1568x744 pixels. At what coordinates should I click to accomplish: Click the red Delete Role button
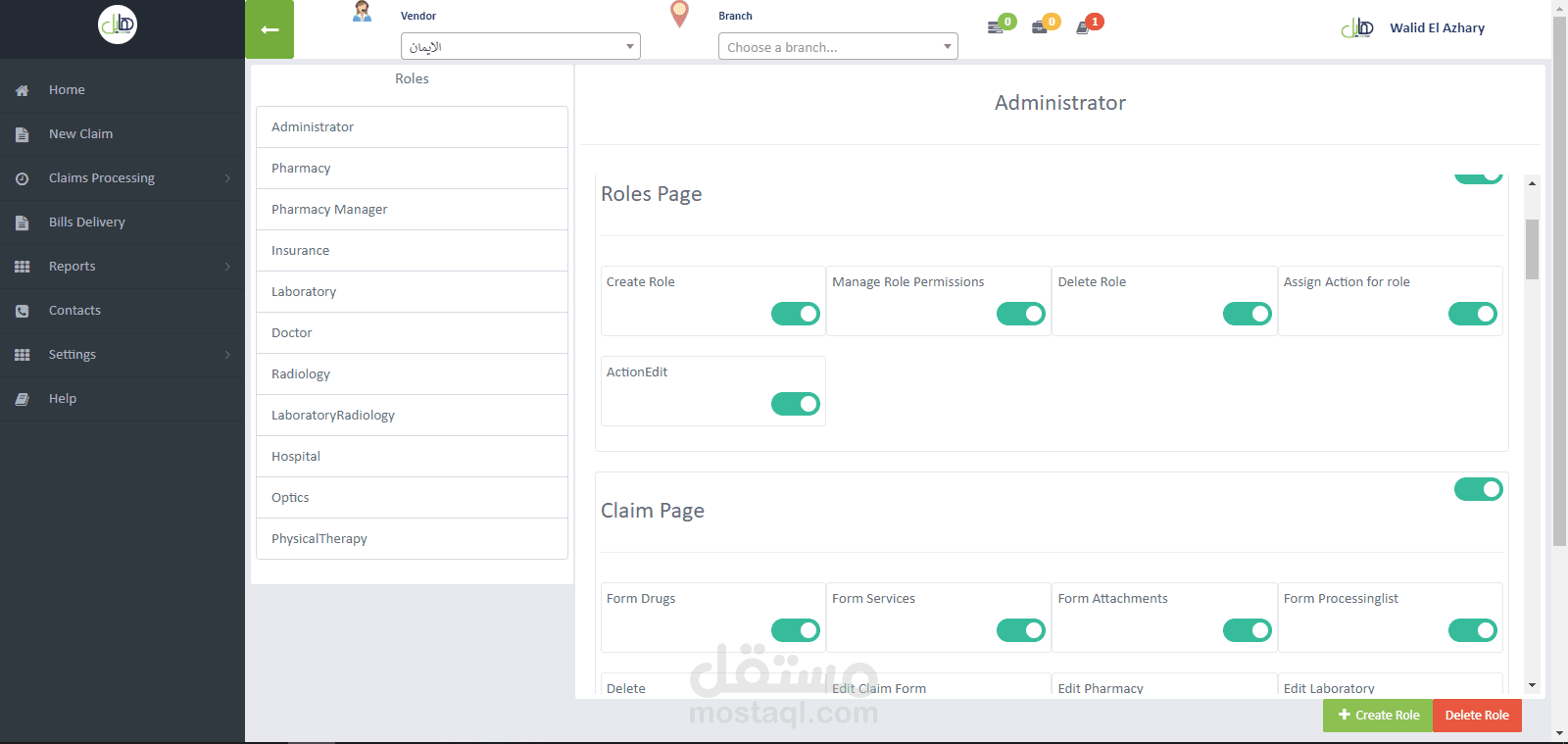click(1477, 716)
